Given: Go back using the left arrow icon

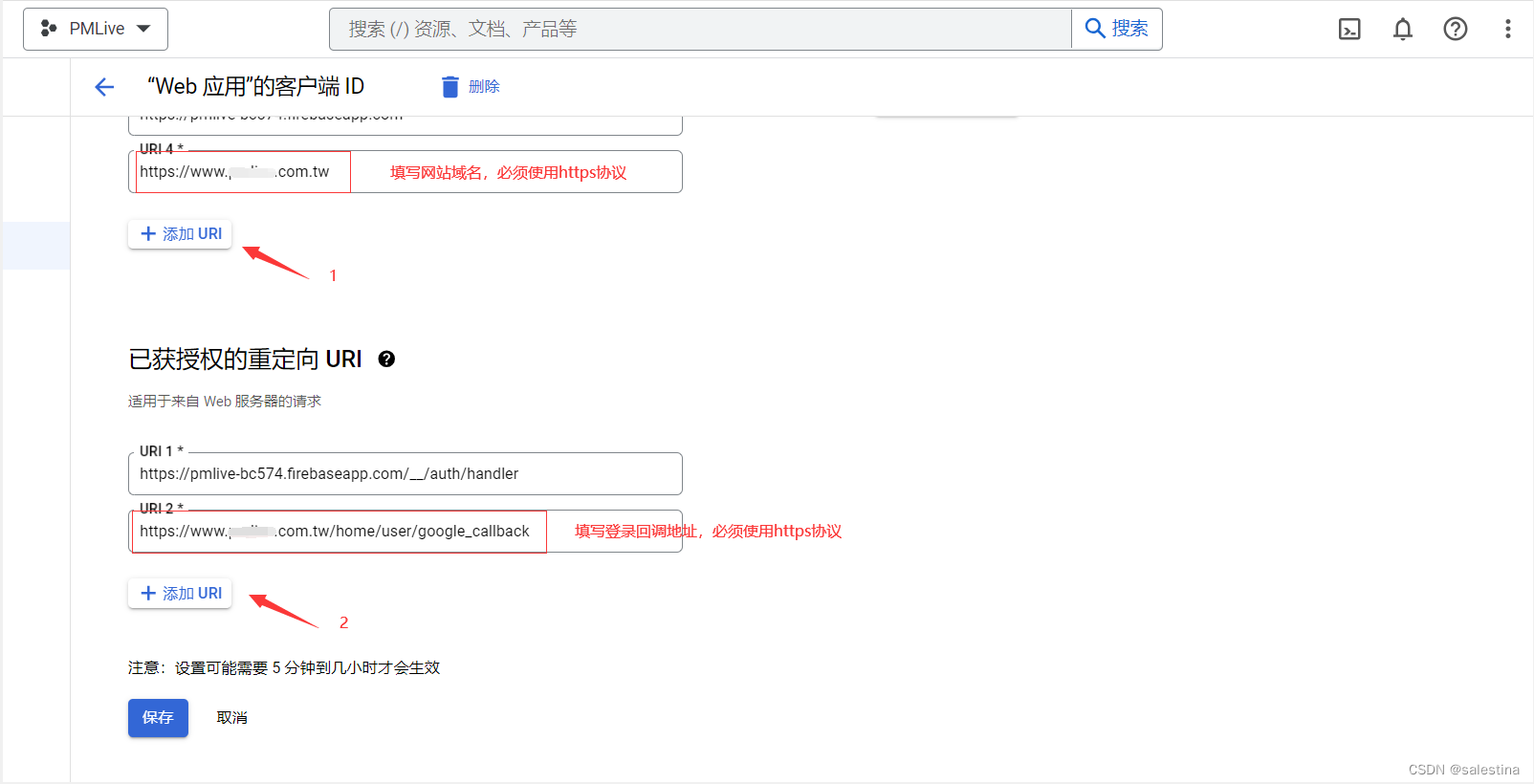Looking at the screenshot, I should tap(104, 87).
